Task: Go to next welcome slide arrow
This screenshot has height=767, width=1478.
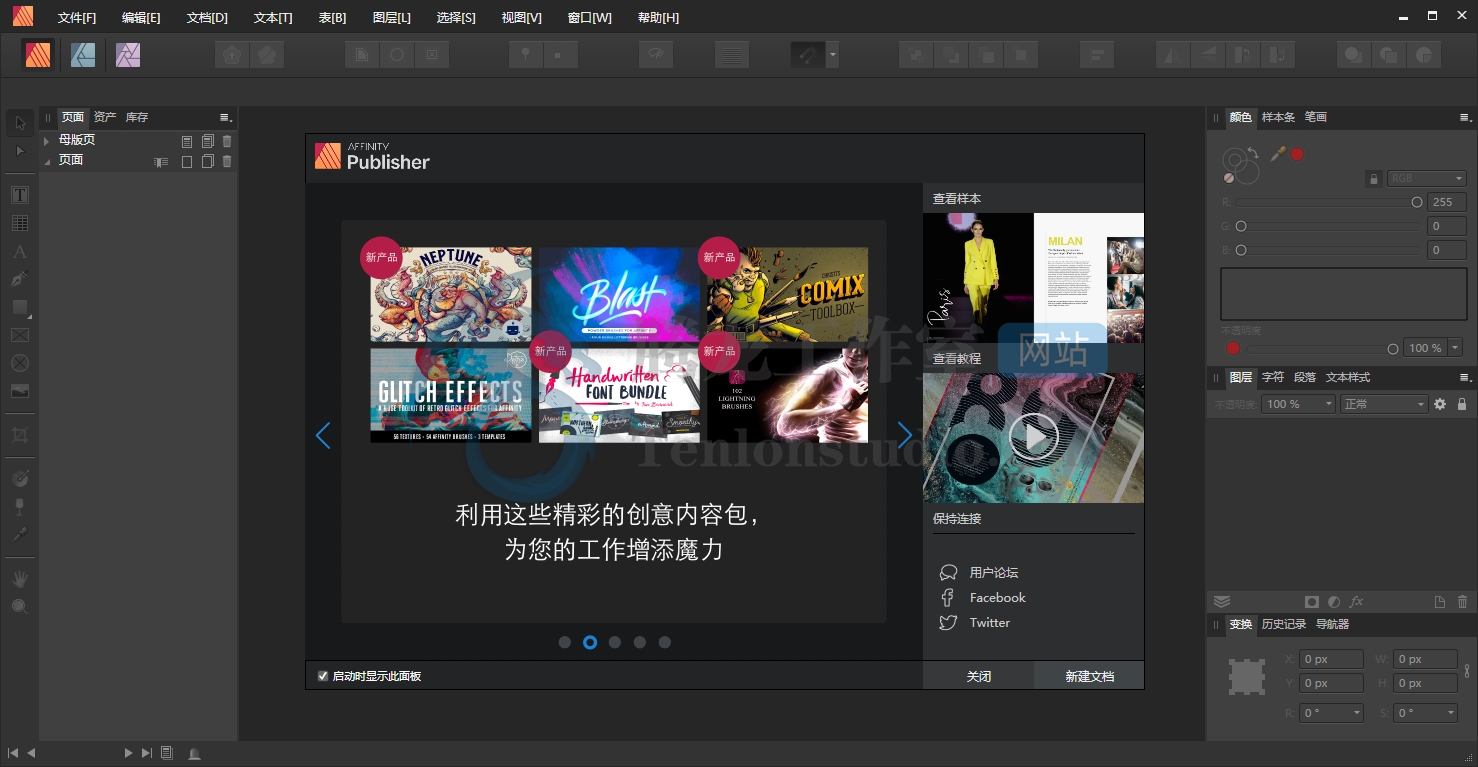Action: point(904,435)
